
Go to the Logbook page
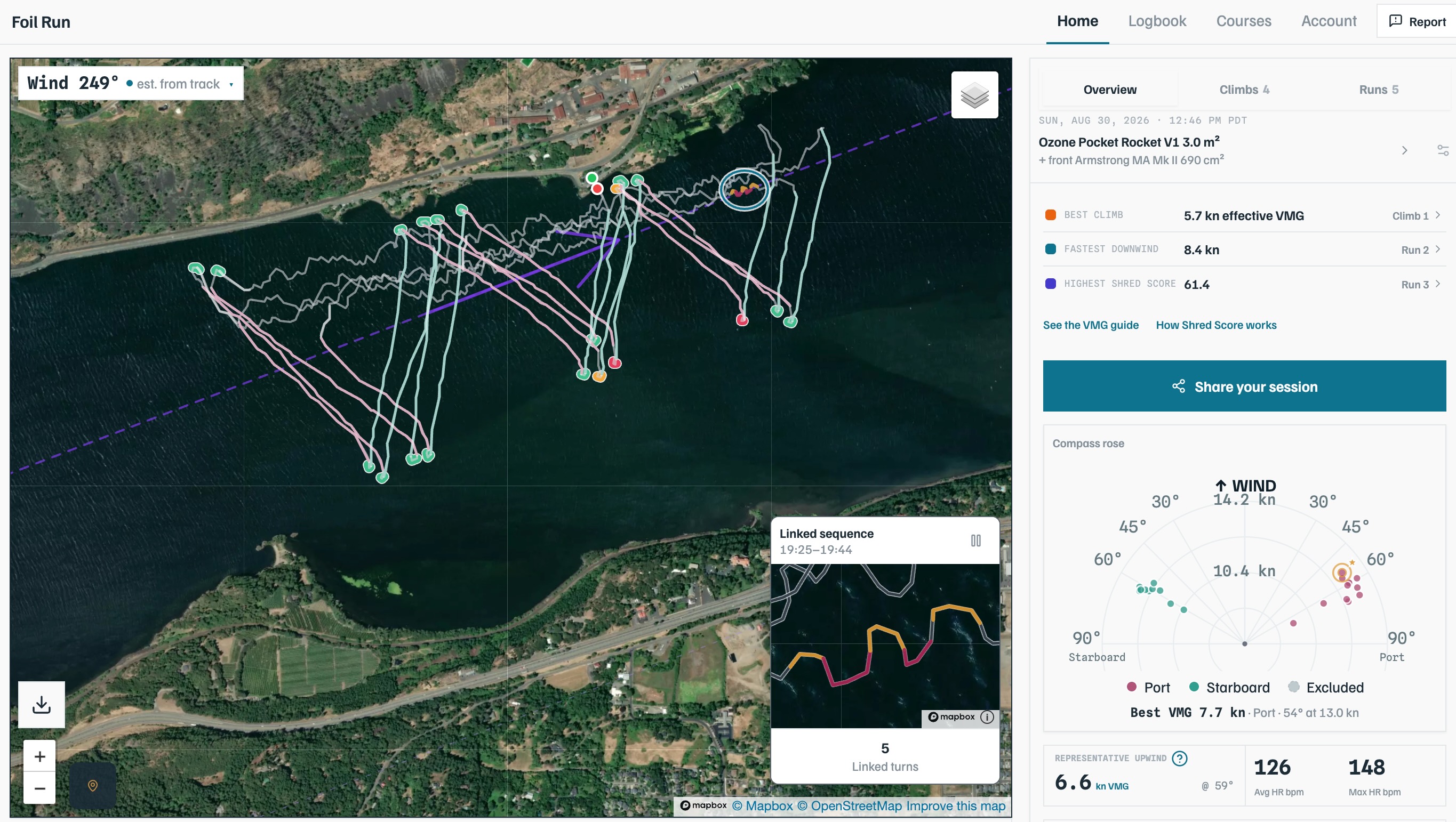pos(1156,21)
